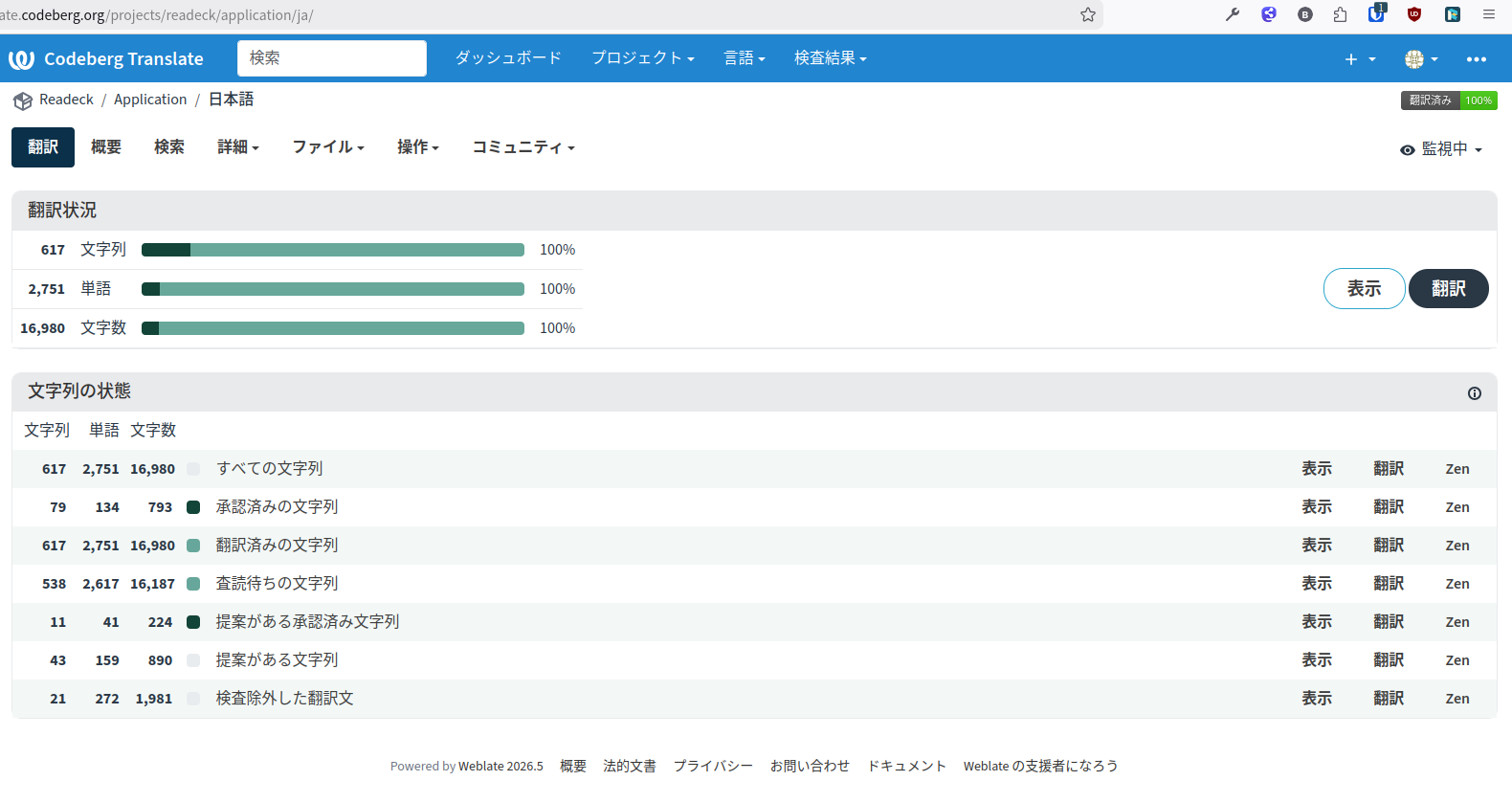
Task: Expand the プロジェクト dropdown menu
Action: point(642,58)
